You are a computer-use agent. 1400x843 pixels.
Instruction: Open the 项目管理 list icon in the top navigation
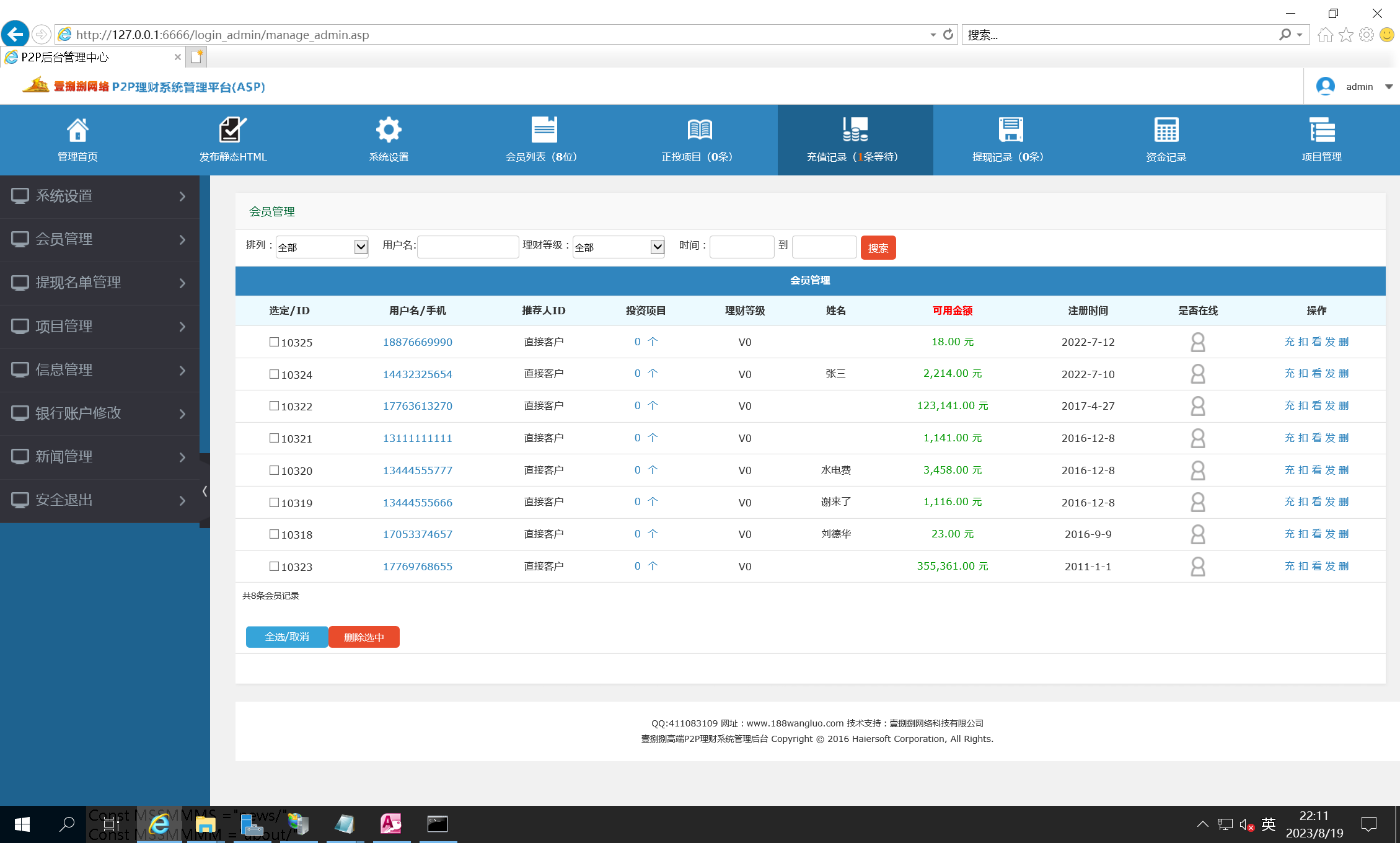coord(1322,130)
